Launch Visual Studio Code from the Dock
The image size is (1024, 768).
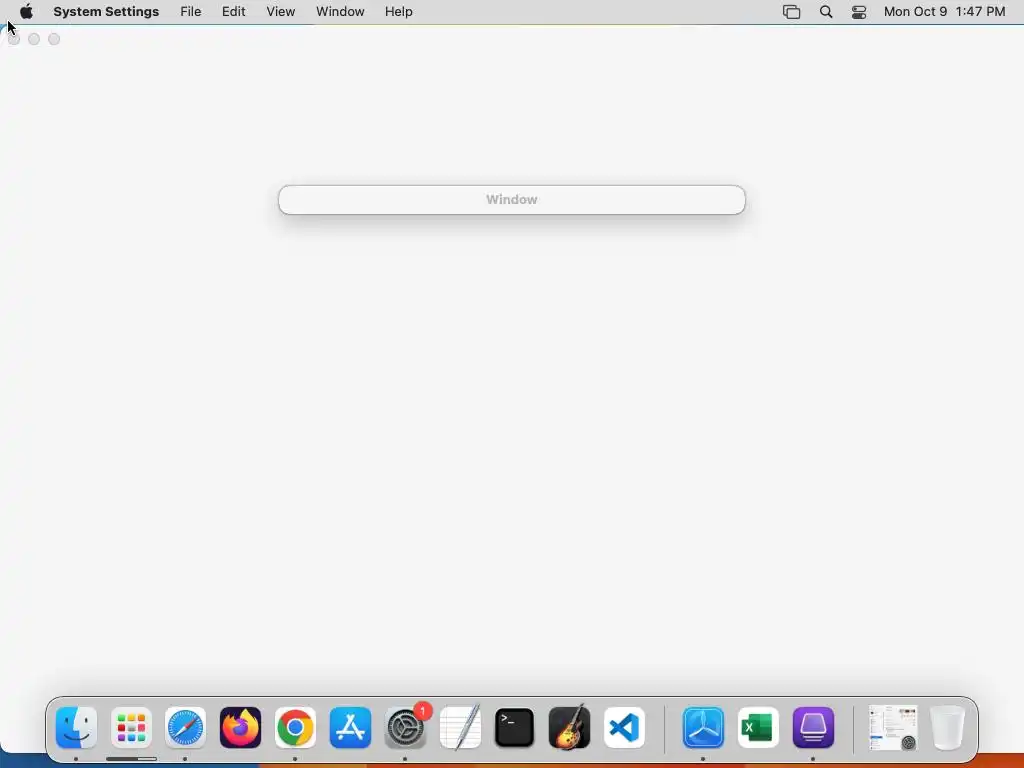click(624, 728)
